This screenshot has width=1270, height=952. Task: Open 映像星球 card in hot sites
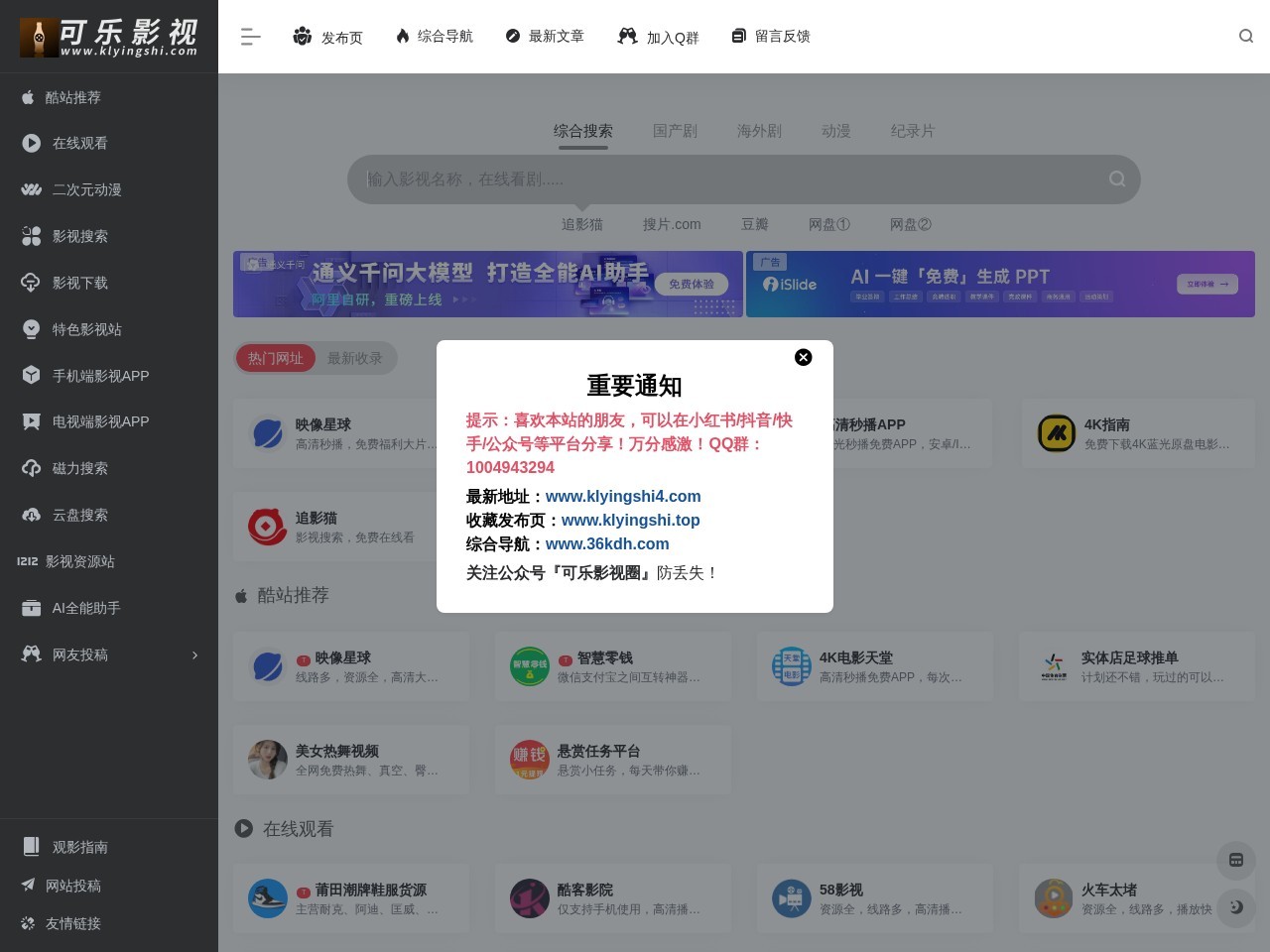point(337,433)
